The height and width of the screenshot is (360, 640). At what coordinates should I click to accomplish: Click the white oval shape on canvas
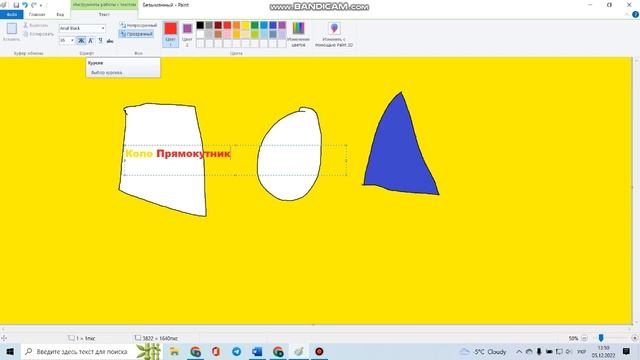coord(289,155)
